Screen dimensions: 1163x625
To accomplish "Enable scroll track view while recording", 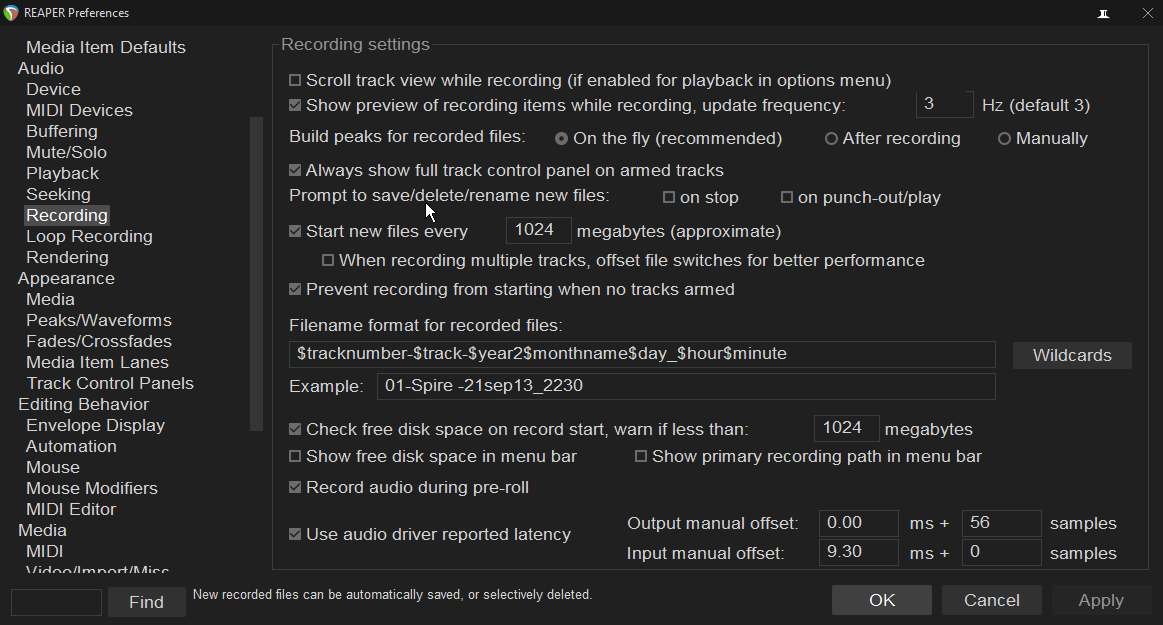I will point(295,80).
